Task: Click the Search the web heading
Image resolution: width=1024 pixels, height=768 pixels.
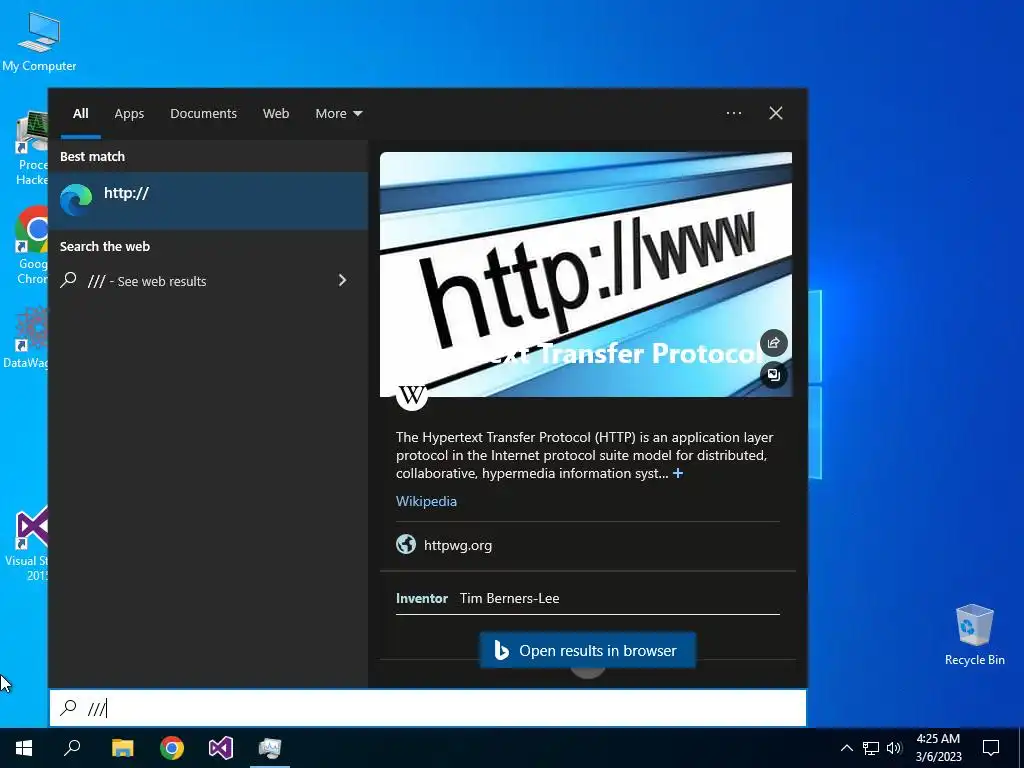Action: pos(104,246)
